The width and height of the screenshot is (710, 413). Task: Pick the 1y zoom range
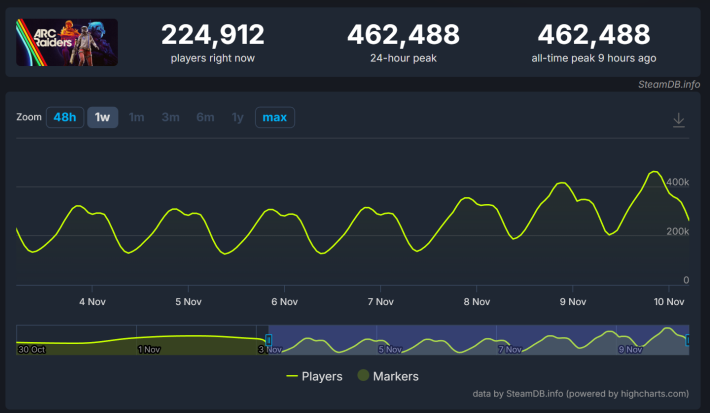coord(237,117)
